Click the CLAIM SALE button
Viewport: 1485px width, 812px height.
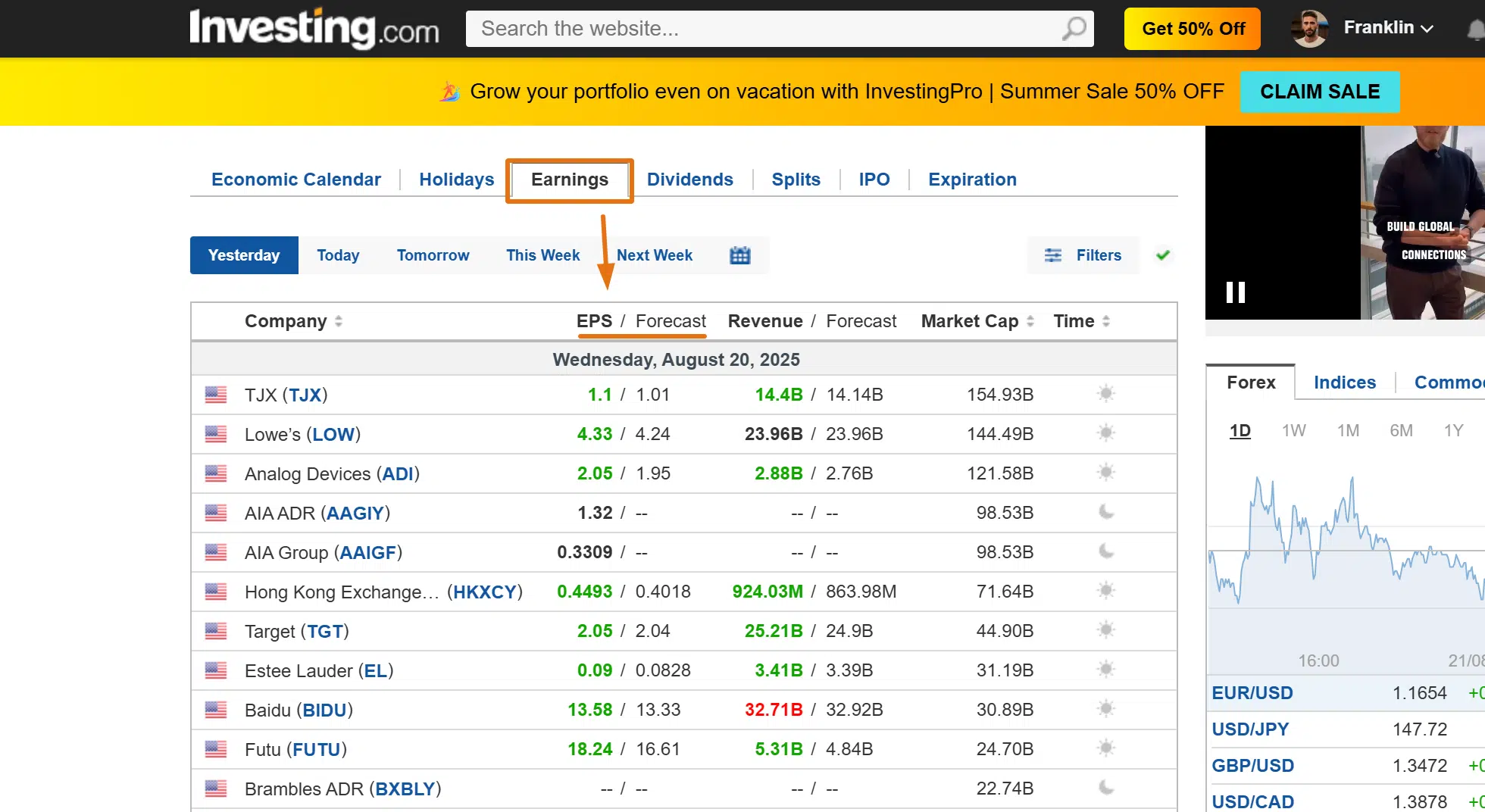1320,92
